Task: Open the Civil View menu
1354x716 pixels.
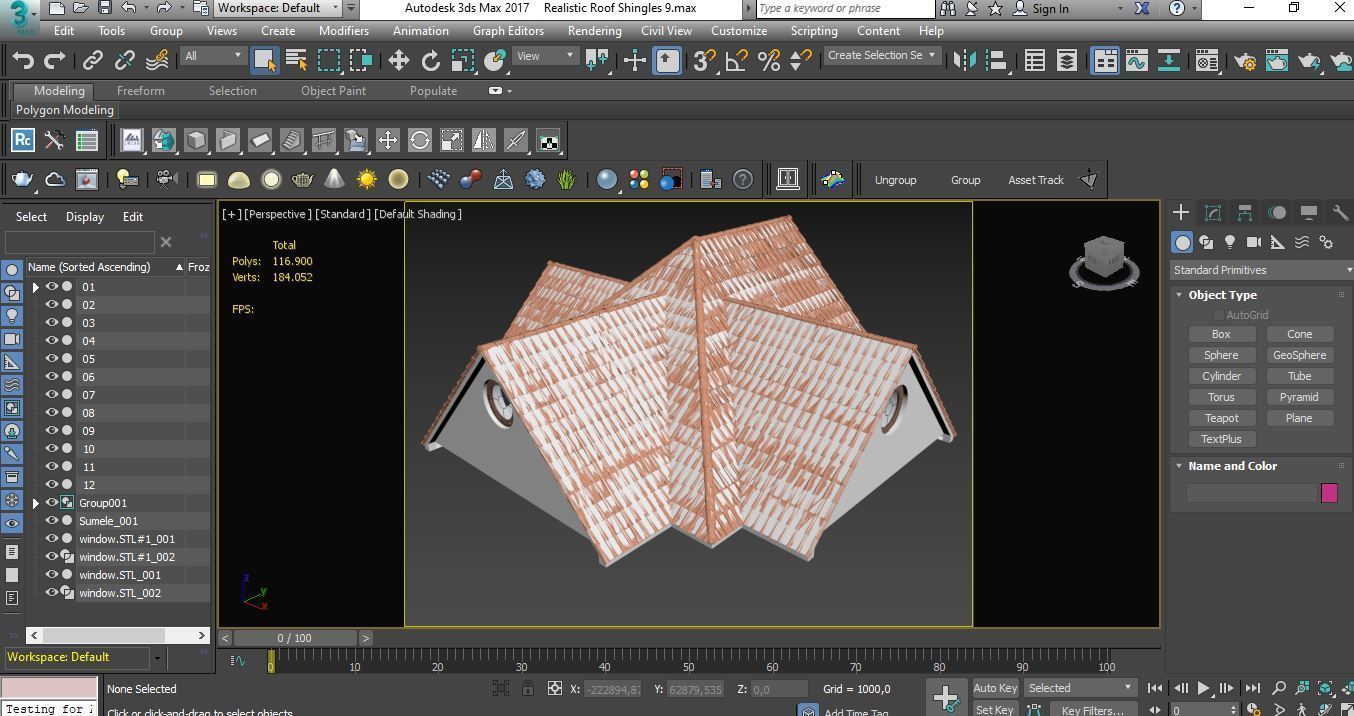Action: 666,31
